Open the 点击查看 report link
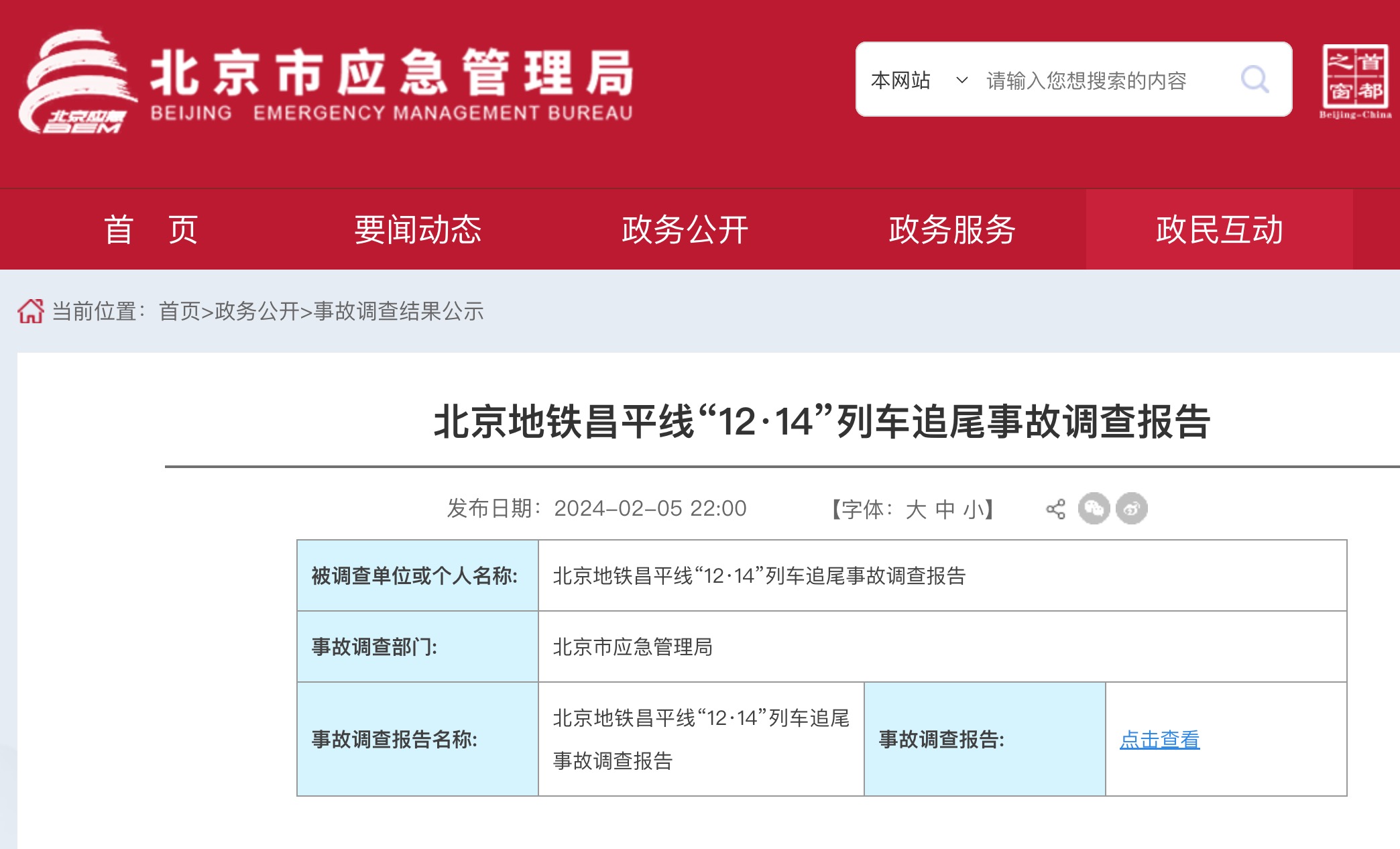 coord(1159,740)
